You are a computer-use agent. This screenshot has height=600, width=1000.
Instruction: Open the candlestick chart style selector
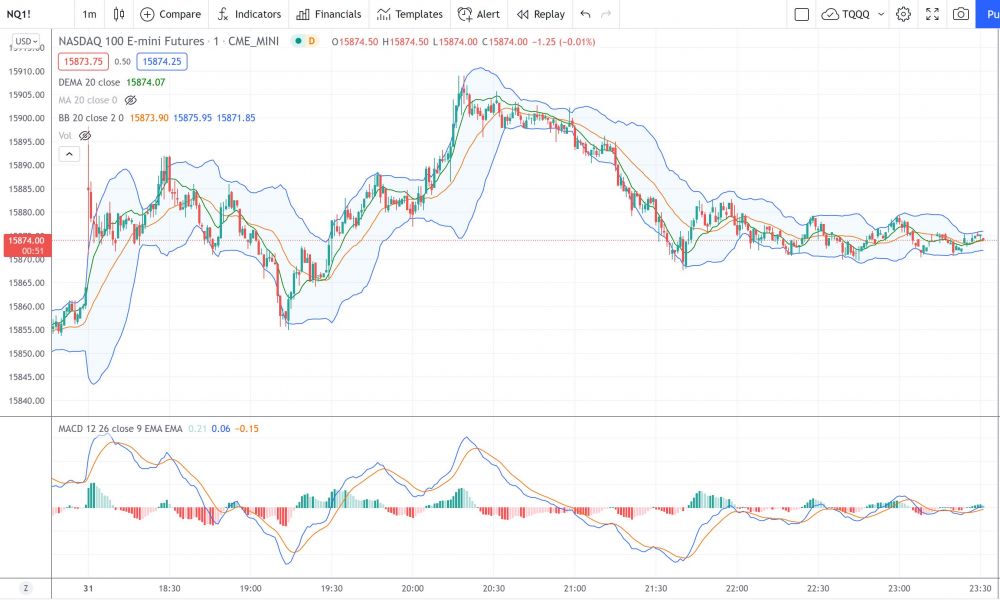[x=119, y=14]
